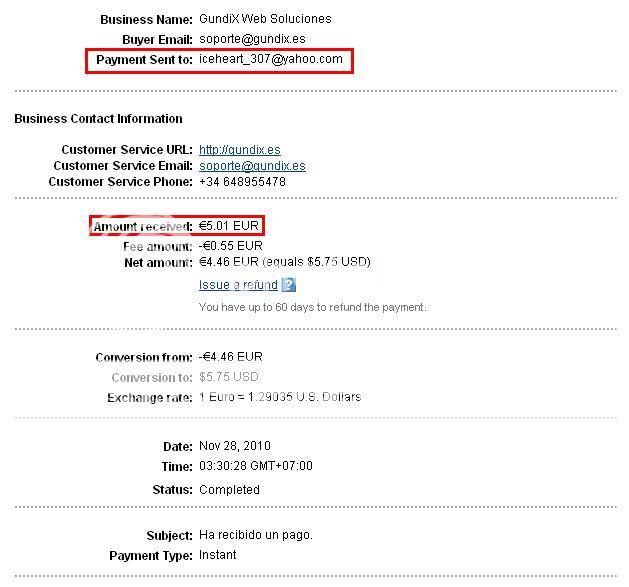
Task: Click the help icon beside Issue a refund
Action: click(289, 285)
